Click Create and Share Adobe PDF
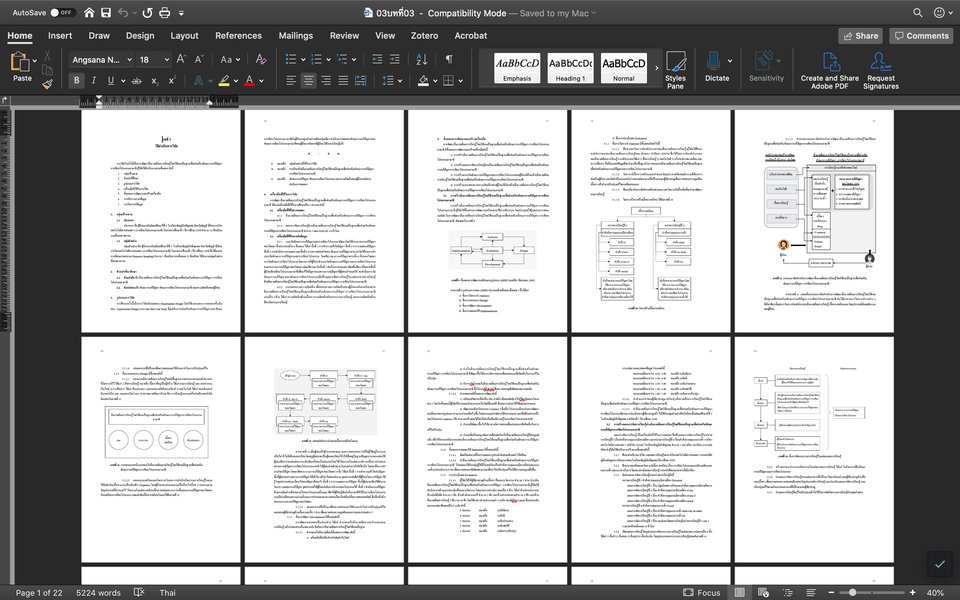Viewport: 960px width, 600px height. [830, 70]
